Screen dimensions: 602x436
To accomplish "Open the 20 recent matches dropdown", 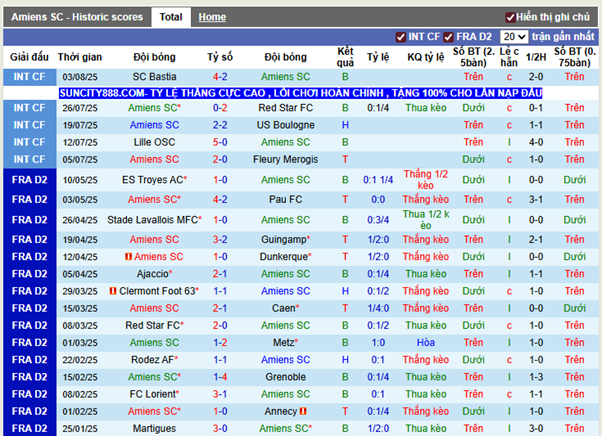I will tap(514, 37).
